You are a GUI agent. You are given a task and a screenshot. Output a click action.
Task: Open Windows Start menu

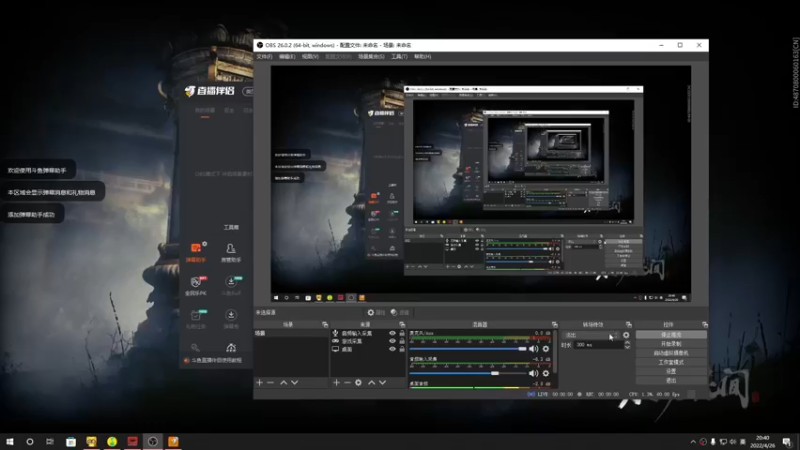pos(10,441)
